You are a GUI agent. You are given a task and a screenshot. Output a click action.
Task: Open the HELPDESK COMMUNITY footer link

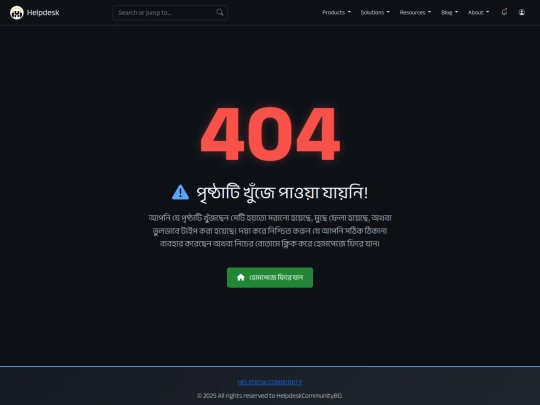[x=270, y=382]
